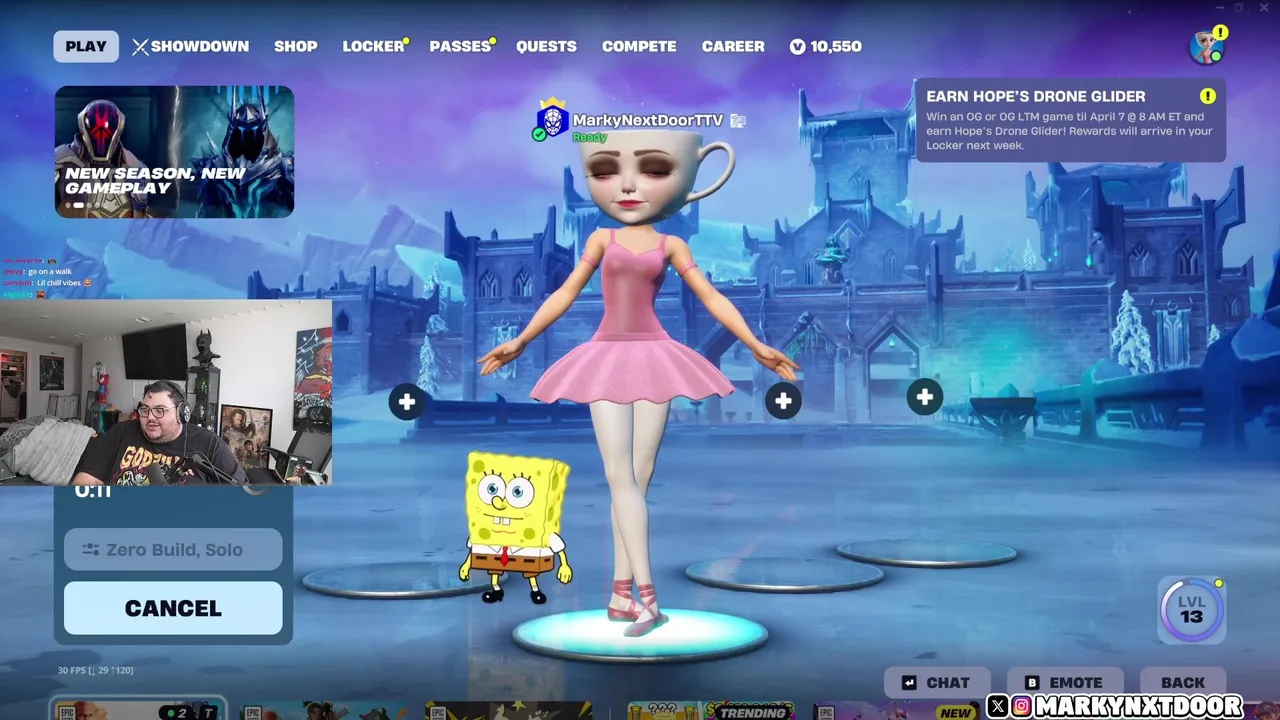Viewport: 1280px width, 720px height.
Task: Click the PC platform icon beside the player name
Action: pyautogui.click(x=738, y=121)
